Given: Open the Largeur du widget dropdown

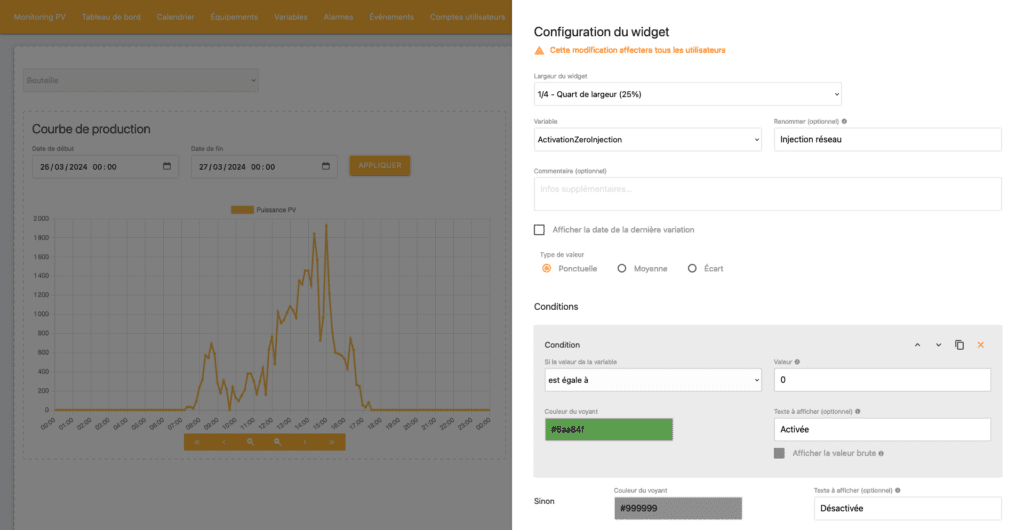Looking at the screenshot, I should (687, 94).
